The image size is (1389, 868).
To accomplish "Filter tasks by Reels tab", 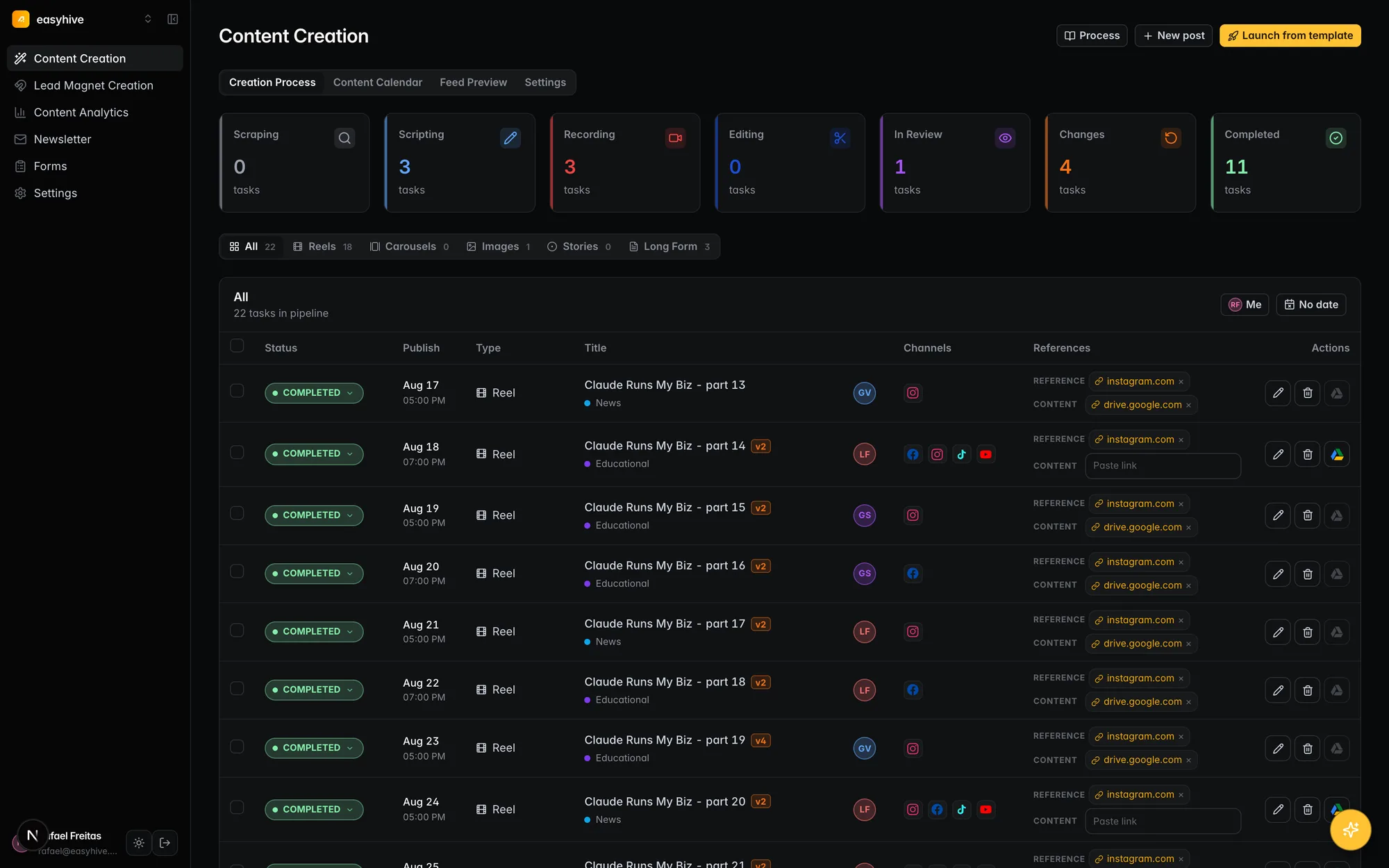I will click(322, 247).
